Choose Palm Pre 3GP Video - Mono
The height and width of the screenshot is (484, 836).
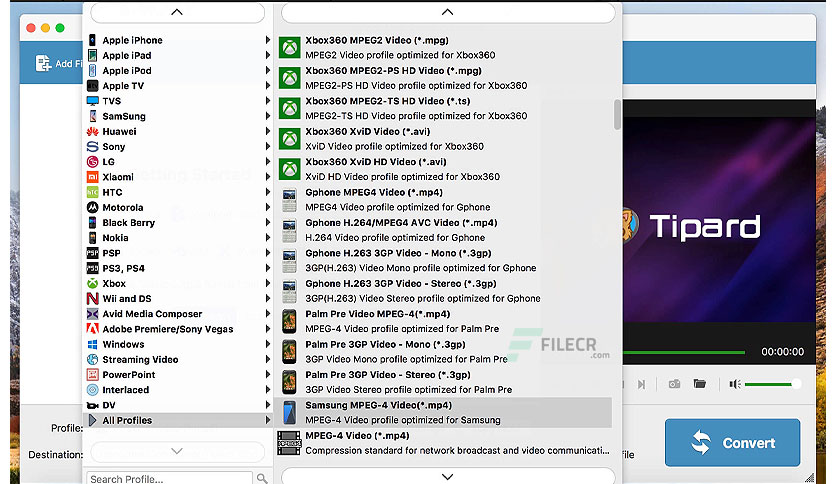click(445, 351)
